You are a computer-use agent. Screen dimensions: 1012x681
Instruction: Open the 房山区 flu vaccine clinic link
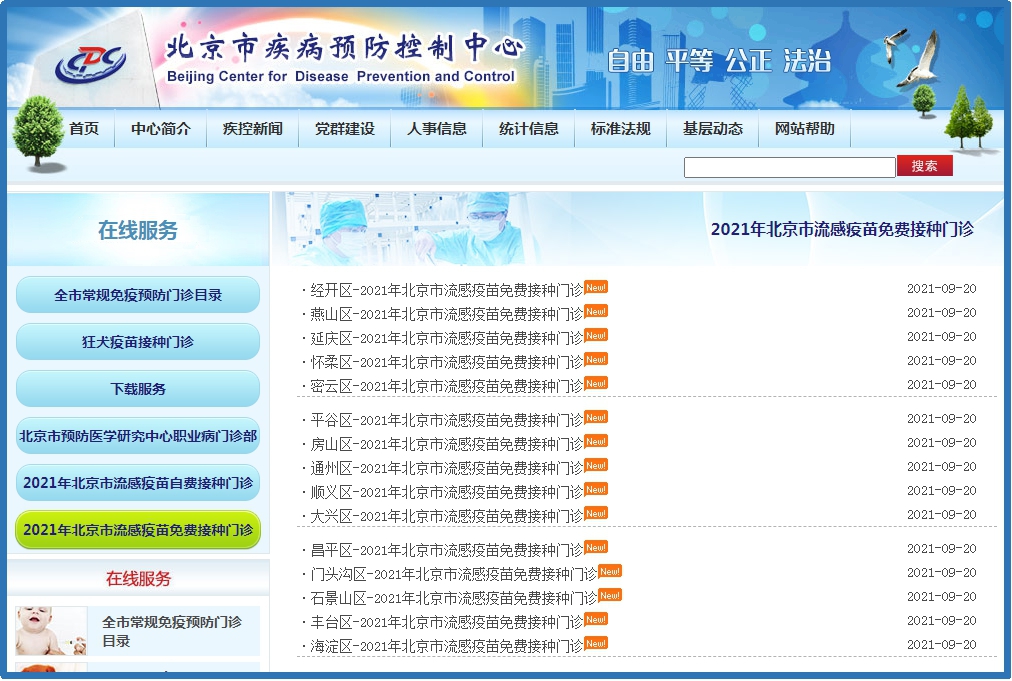pos(446,444)
